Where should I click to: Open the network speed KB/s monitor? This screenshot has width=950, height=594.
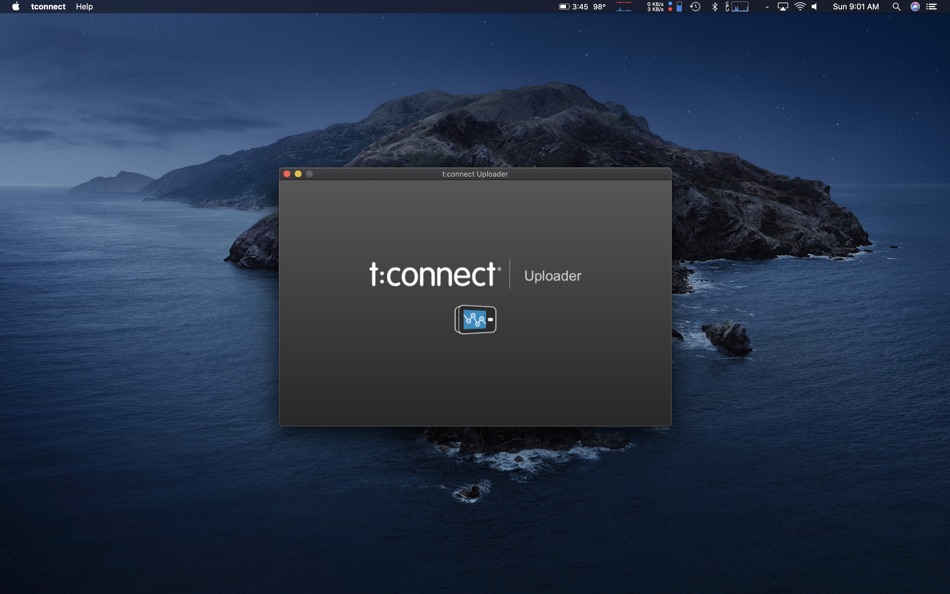pyautogui.click(x=655, y=7)
